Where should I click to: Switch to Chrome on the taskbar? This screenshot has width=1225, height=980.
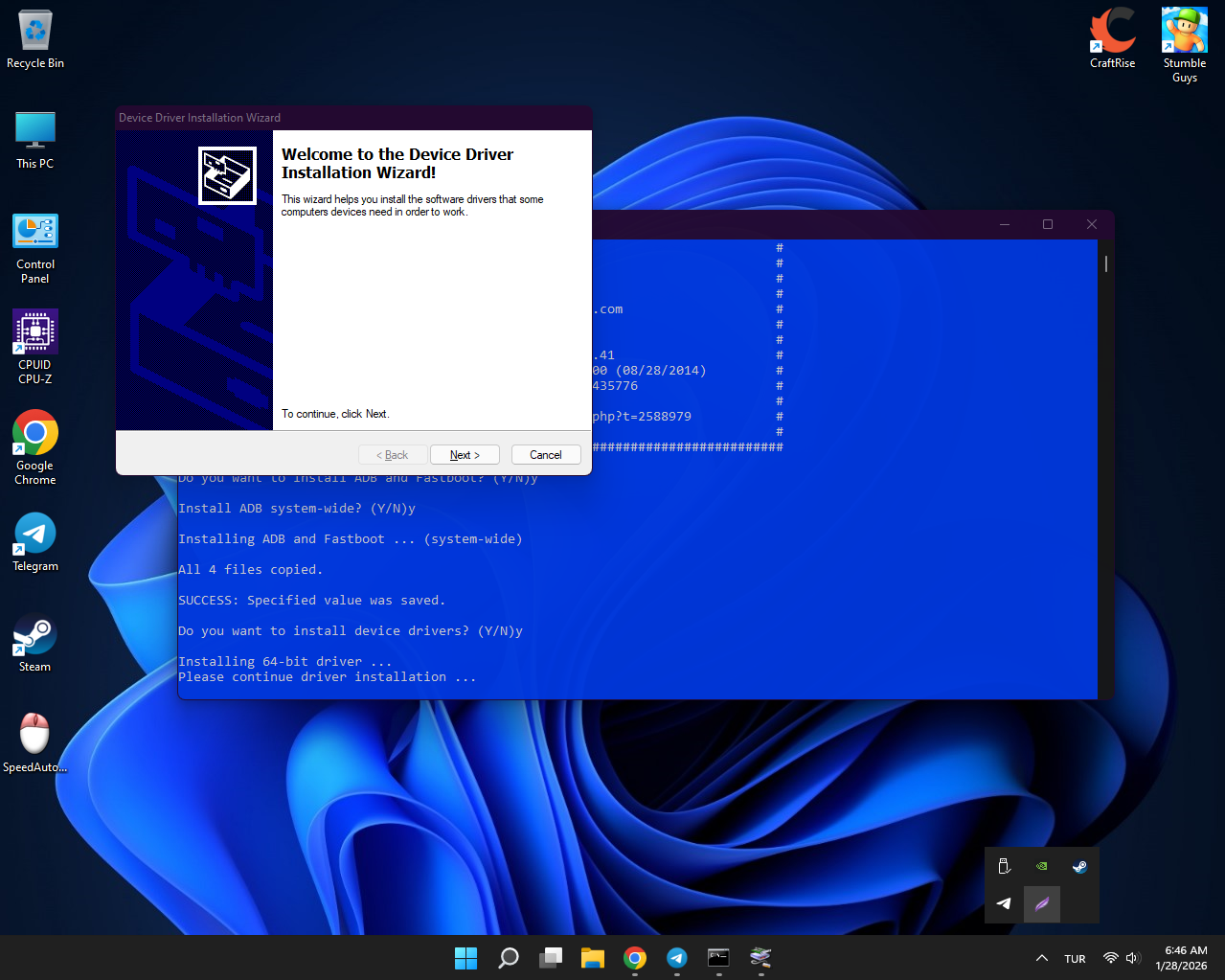pos(635,958)
